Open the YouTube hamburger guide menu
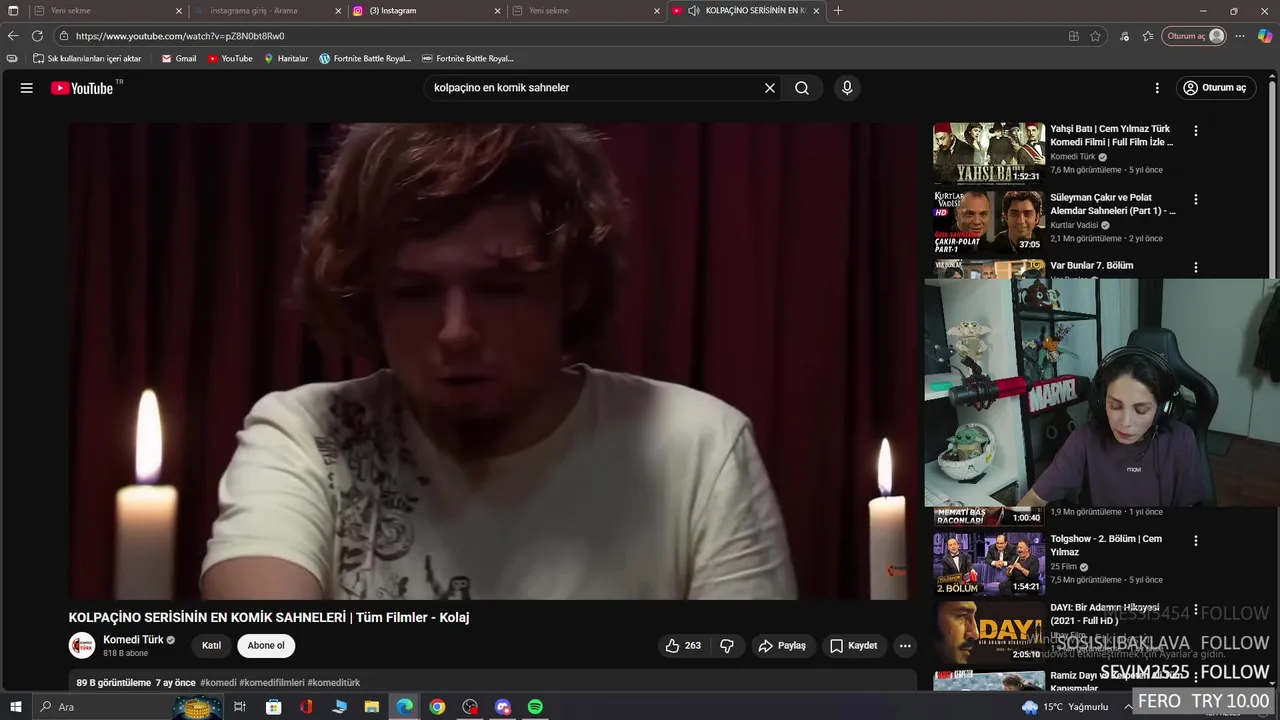Screen dimensions: 1280x720 tap(27, 88)
